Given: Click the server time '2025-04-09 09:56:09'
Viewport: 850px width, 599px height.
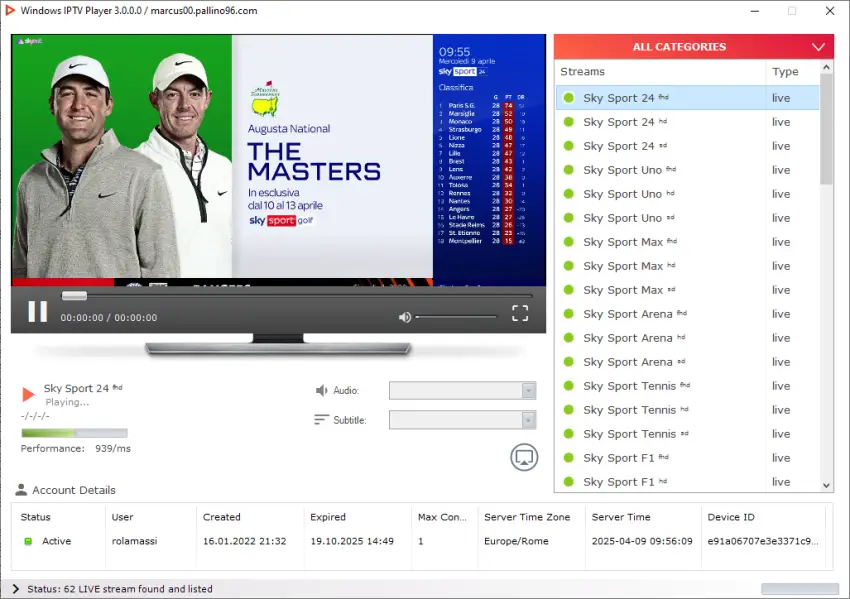Looking at the screenshot, I should [642, 541].
